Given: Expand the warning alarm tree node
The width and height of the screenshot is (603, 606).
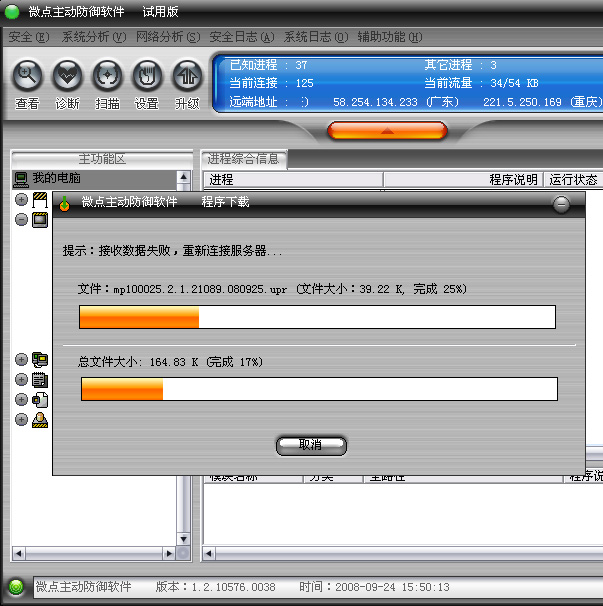Looking at the screenshot, I should [x=21, y=419].
